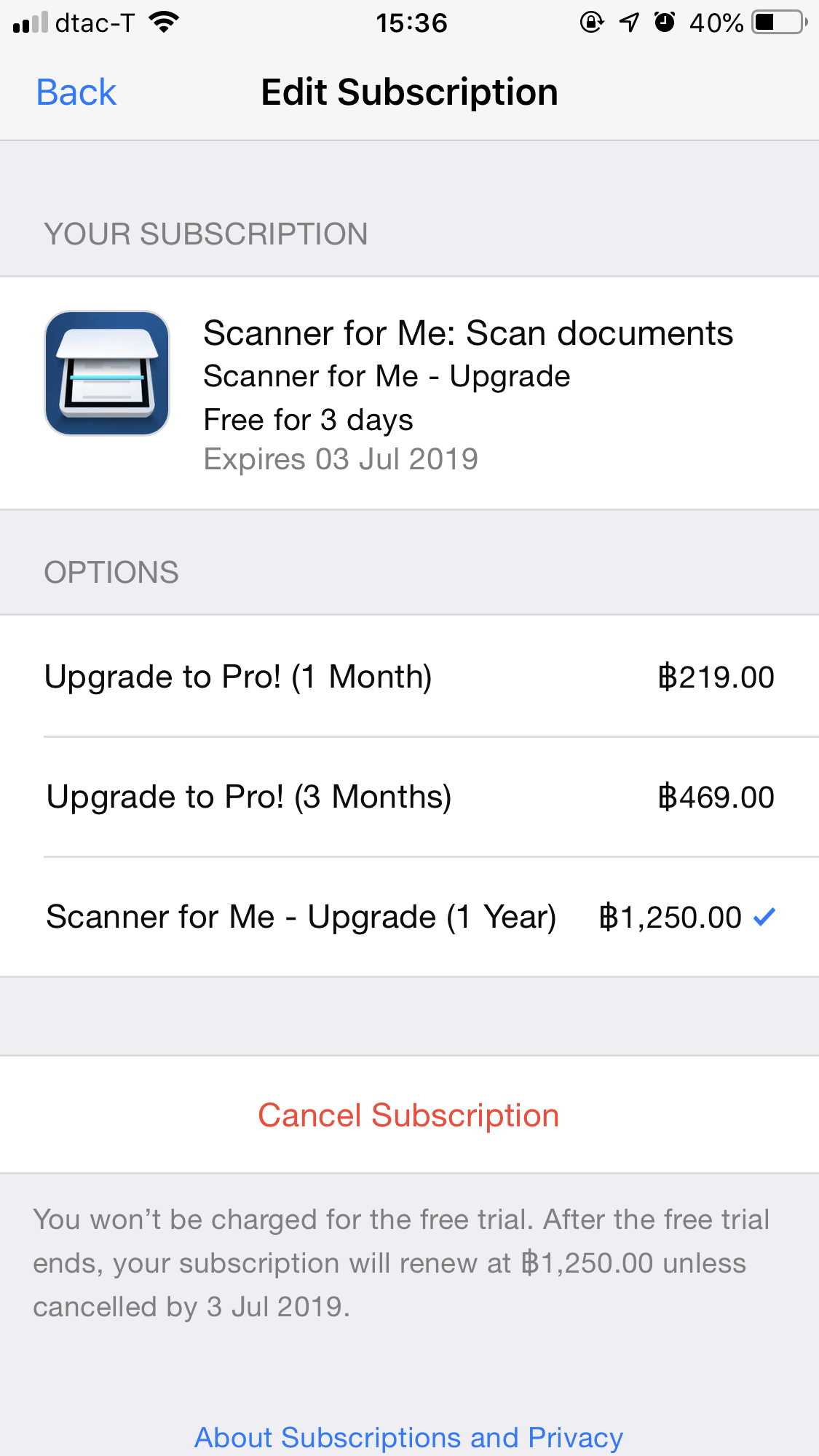The image size is (819, 1456).
Task: Tap the Wi-Fi status icon
Action: point(164,23)
